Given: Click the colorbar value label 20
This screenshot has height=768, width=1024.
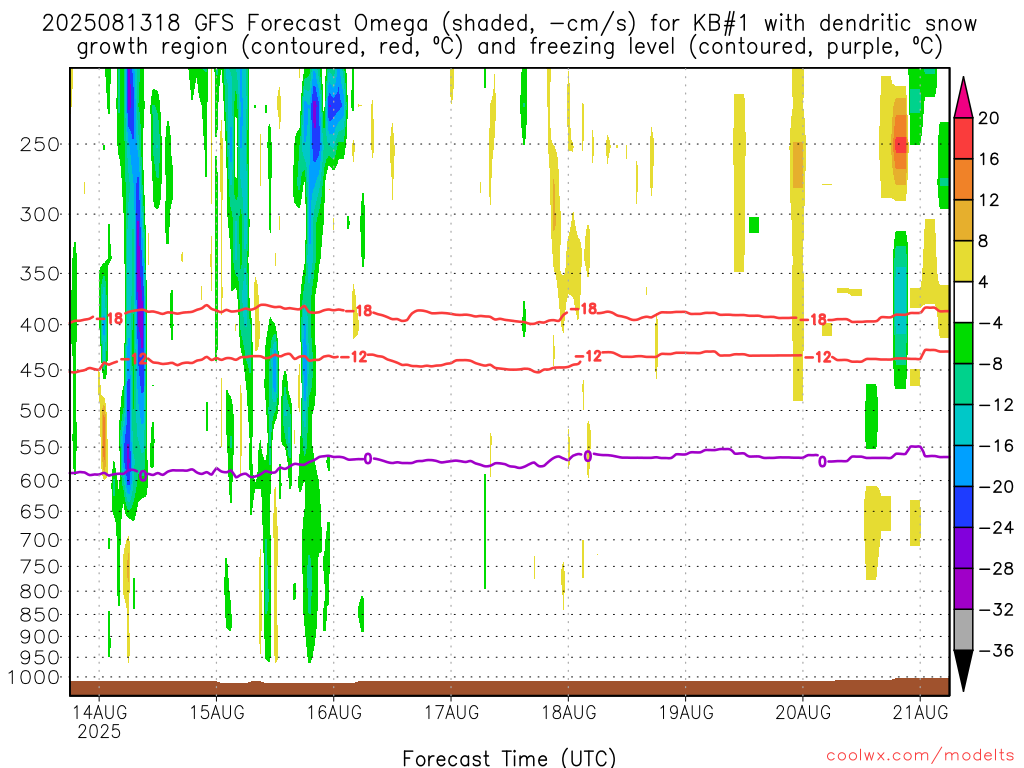Looking at the screenshot, I should click(989, 118).
